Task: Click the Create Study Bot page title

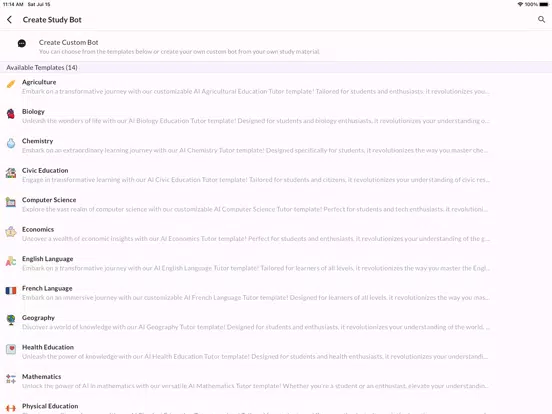Action: point(52,20)
